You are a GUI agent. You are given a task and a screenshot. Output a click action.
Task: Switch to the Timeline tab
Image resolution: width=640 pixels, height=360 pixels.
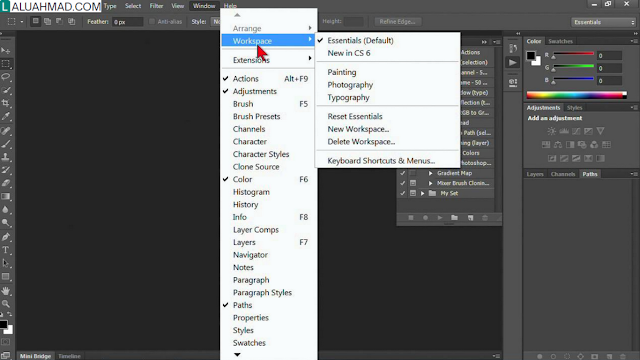tap(69, 356)
